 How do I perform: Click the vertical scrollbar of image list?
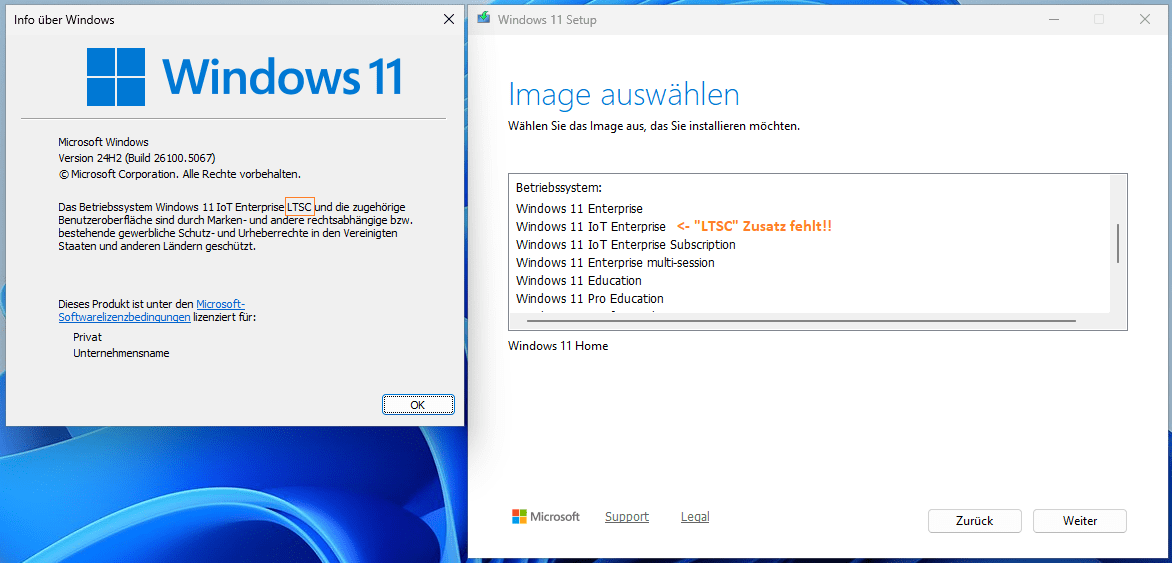(x=1117, y=243)
